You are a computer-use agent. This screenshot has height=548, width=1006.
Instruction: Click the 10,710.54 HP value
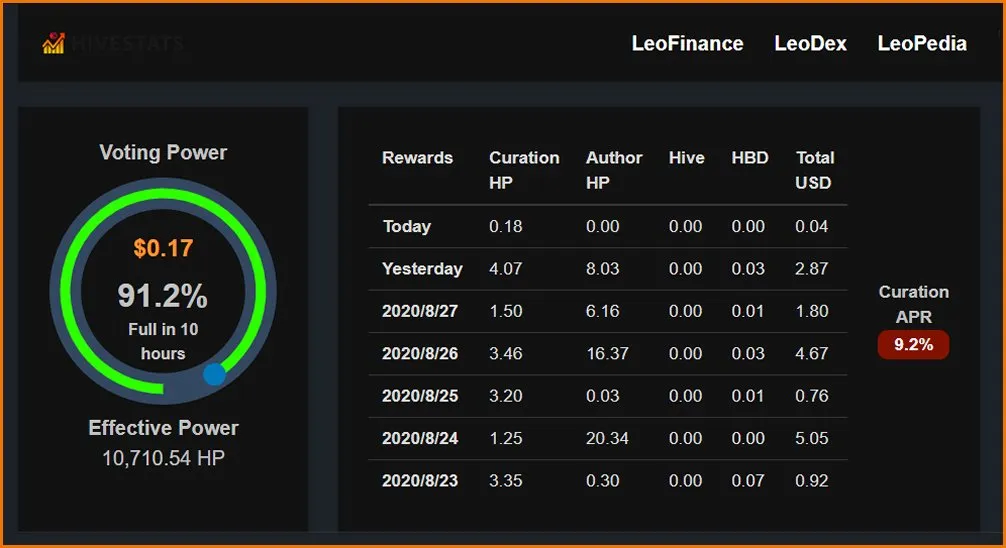[163, 458]
